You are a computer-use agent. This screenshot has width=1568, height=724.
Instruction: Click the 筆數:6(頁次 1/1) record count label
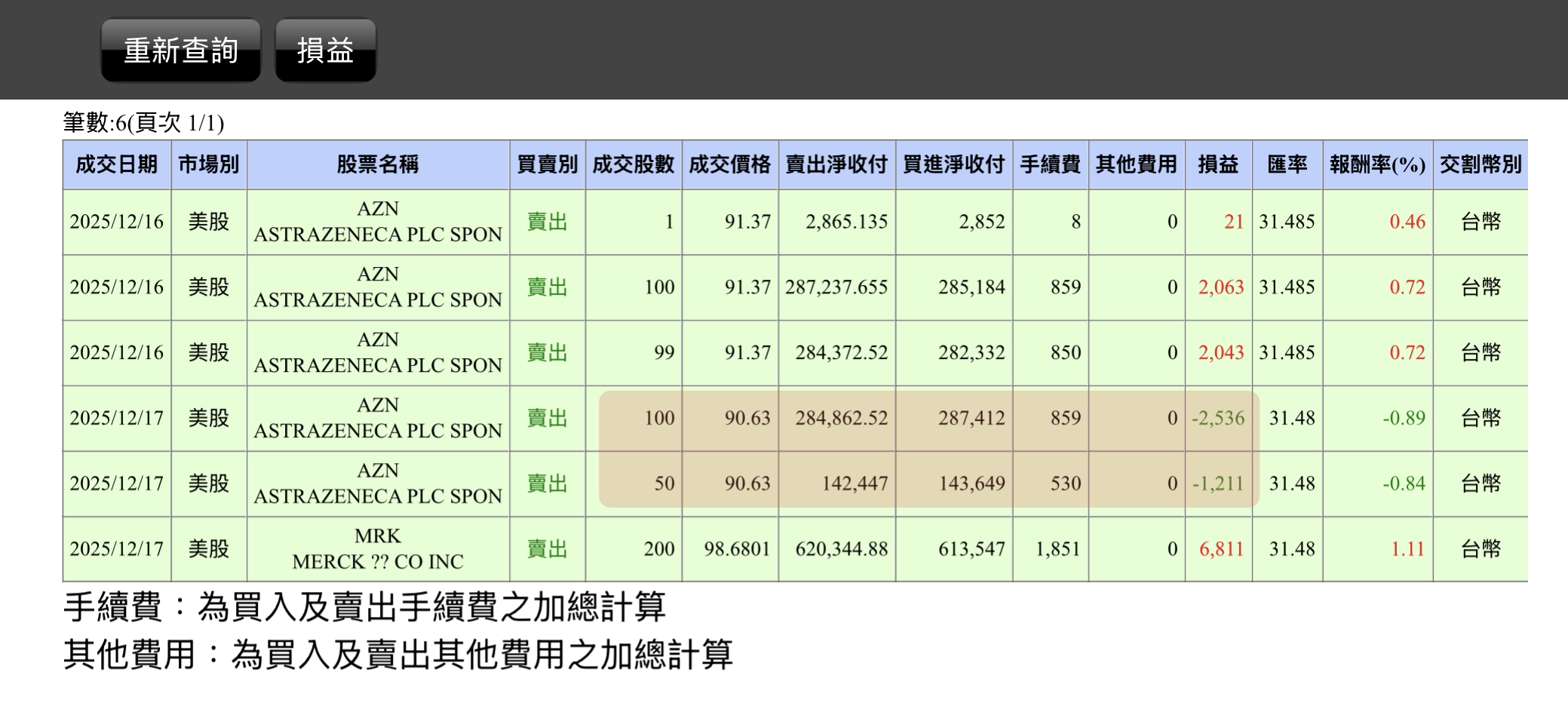click(146, 123)
